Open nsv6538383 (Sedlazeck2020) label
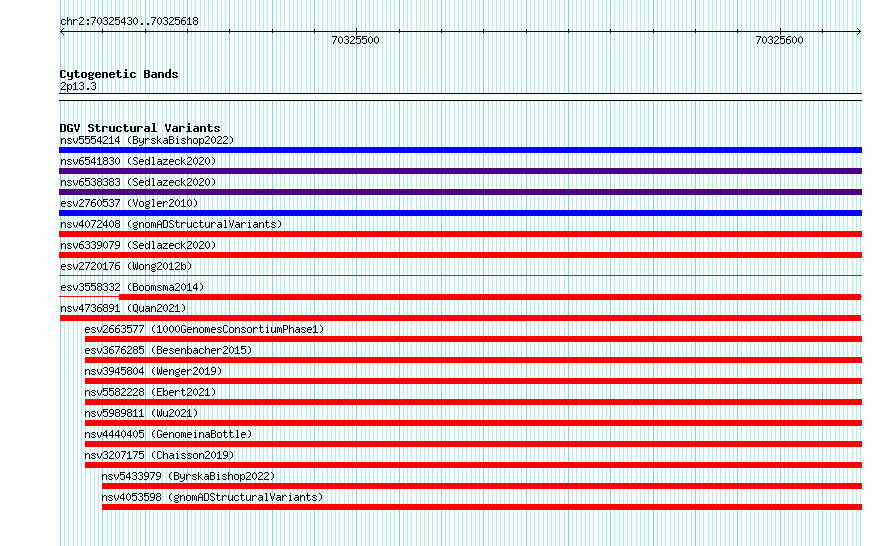This screenshot has height=546, width=890. click(138, 182)
